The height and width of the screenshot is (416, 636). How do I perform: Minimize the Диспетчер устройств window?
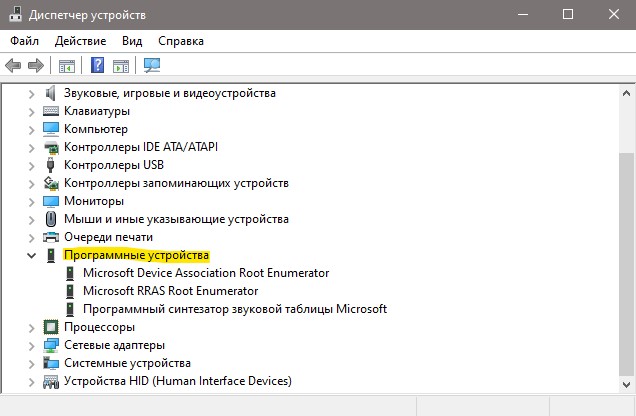click(x=523, y=15)
